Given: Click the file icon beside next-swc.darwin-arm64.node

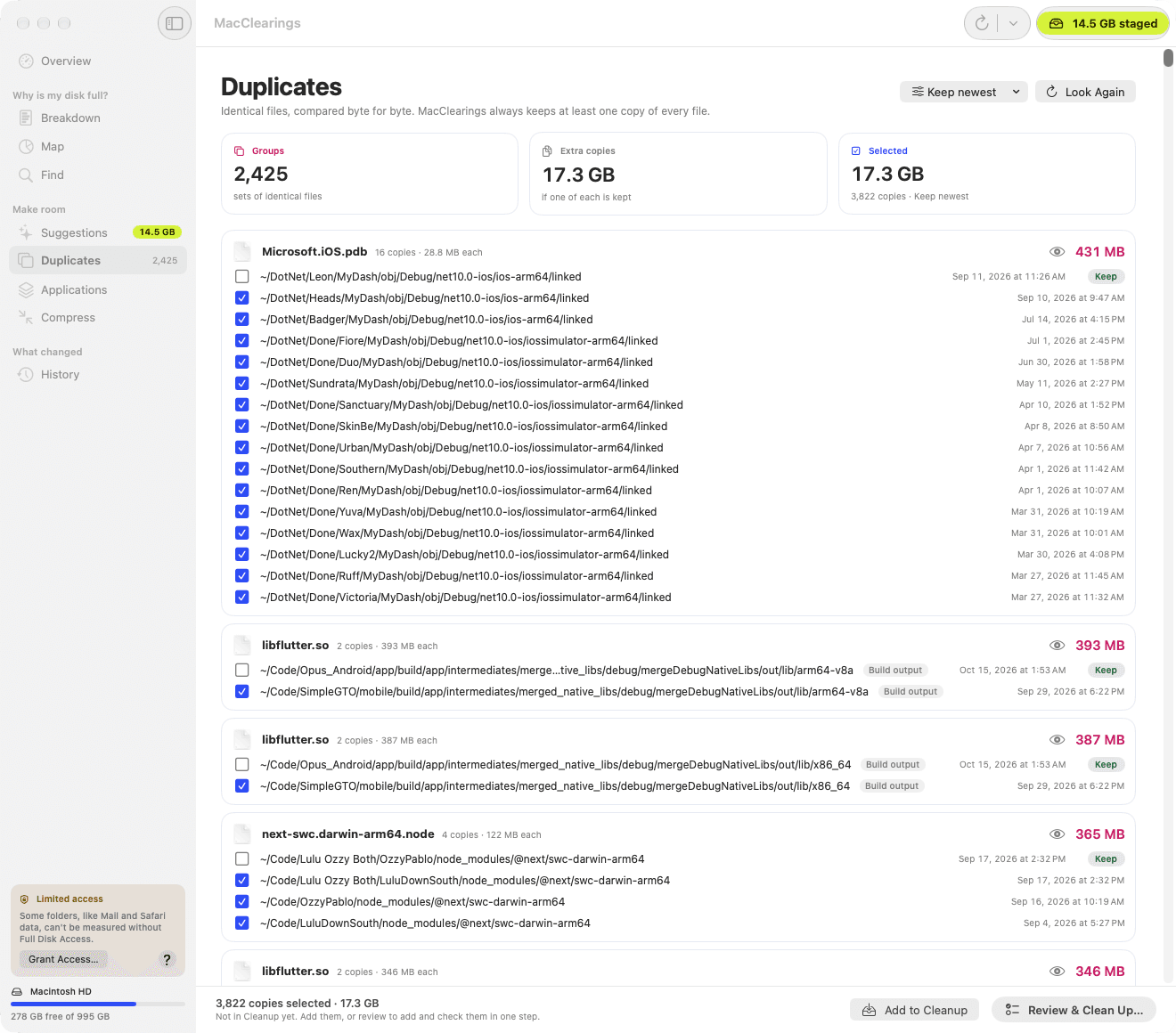Looking at the screenshot, I should [241, 834].
